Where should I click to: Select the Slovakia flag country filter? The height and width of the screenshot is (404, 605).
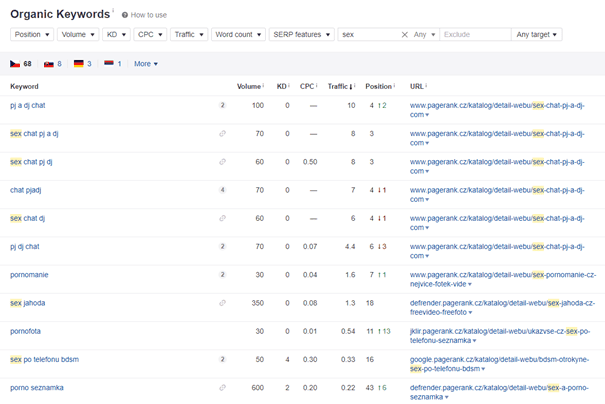49,63
